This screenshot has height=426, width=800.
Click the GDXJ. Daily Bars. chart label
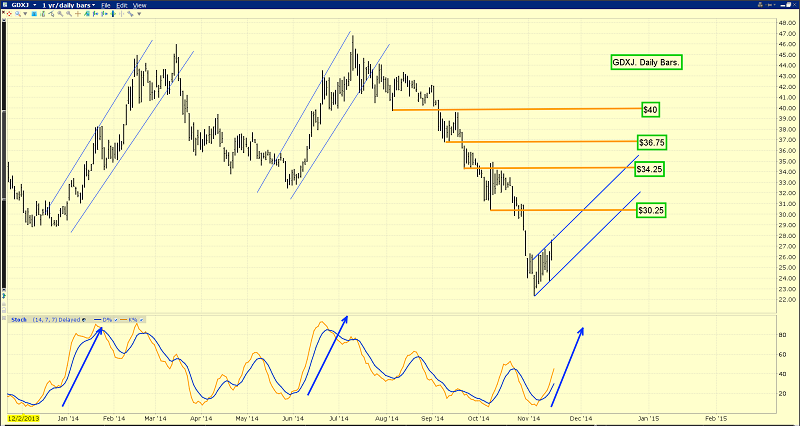(646, 63)
